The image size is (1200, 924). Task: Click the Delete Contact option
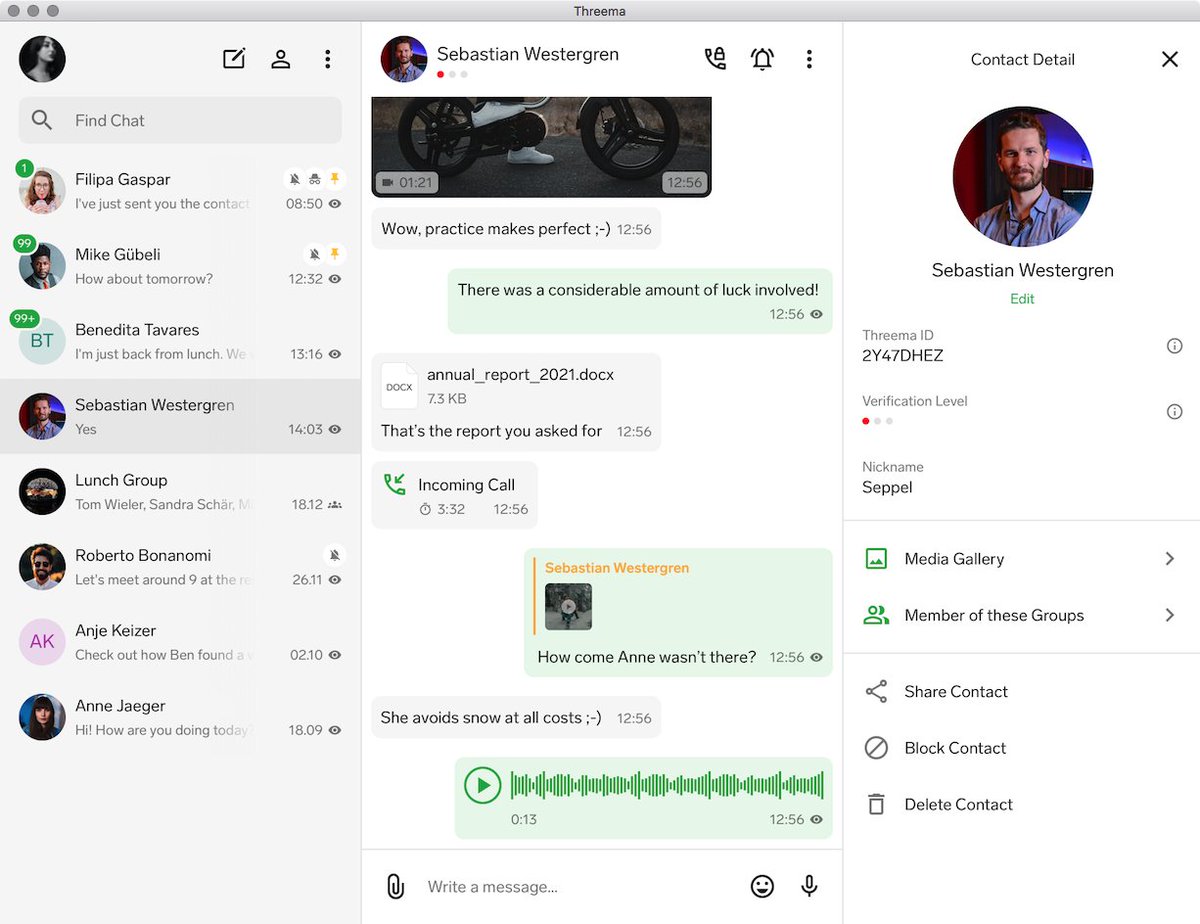[x=1022, y=804]
